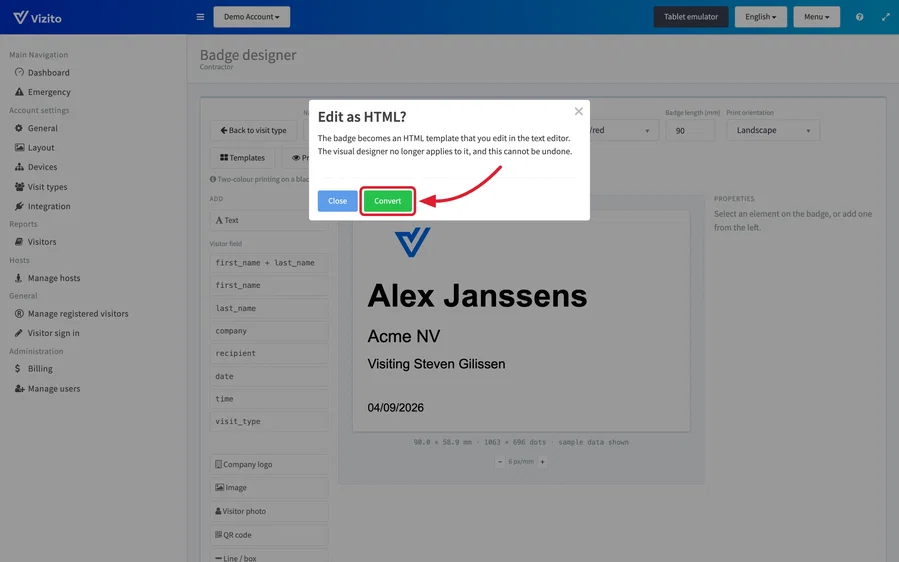Select the Alex Janssens name on the badge
This screenshot has height=562, width=899.
(x=477, y=296)
